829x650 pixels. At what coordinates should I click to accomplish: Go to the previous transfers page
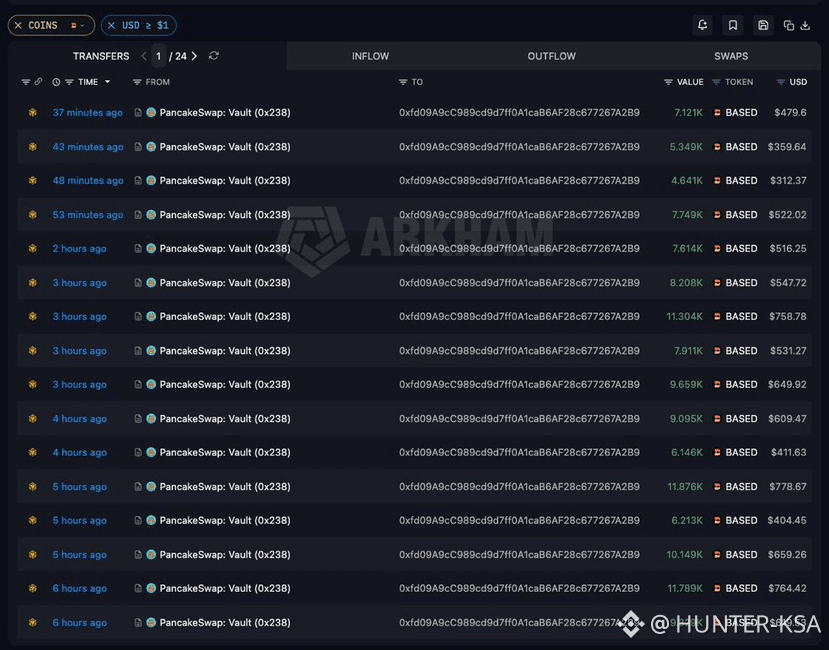click(x=144, y=56)
